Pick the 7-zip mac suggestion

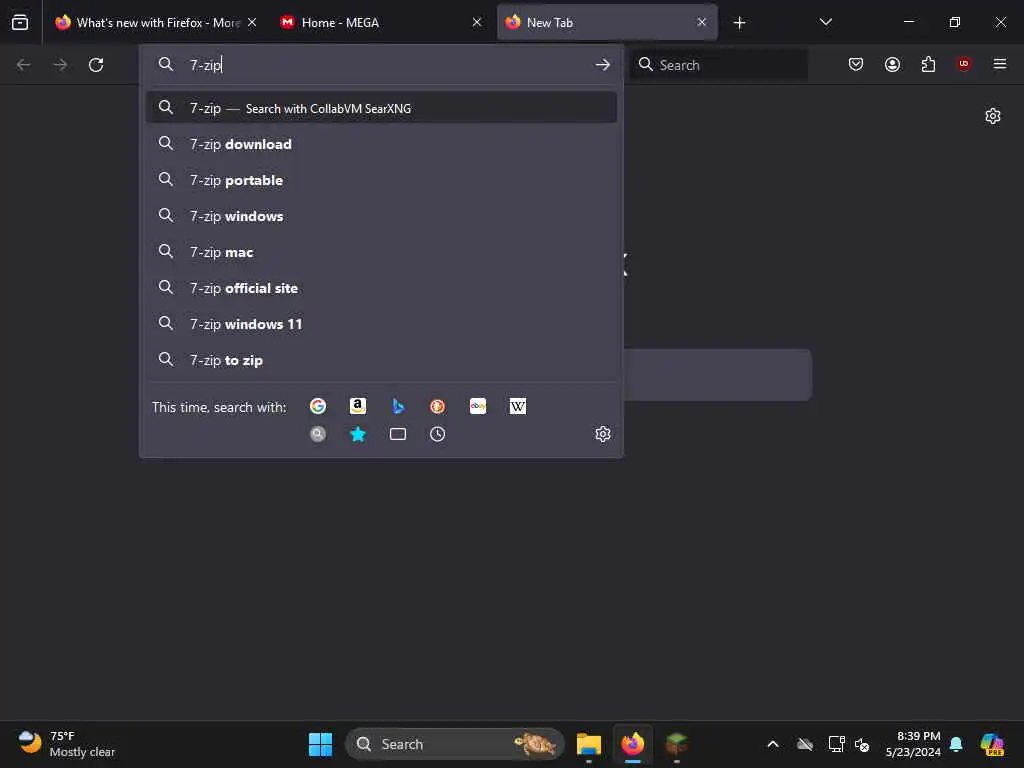[381, 251]
